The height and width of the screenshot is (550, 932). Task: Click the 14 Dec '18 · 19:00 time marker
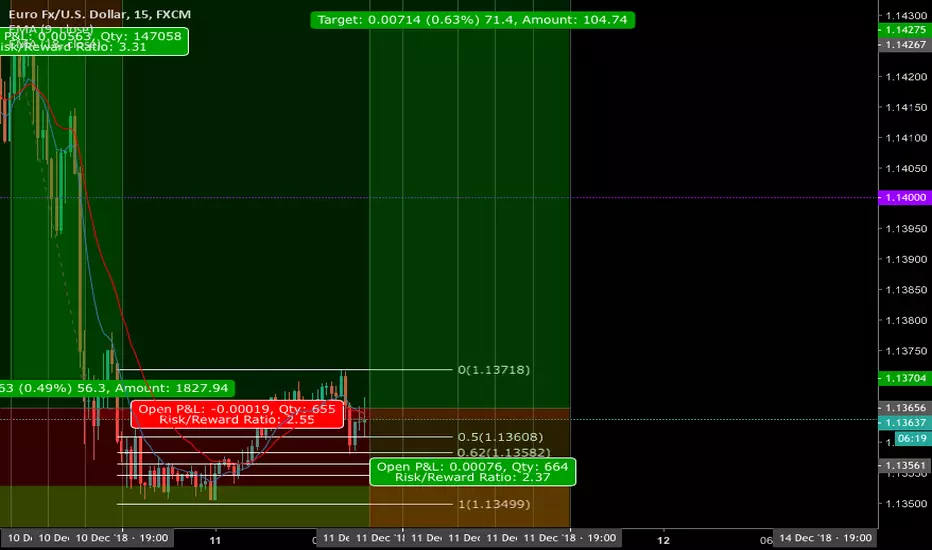pyautogui.click(x=825, y=538)
